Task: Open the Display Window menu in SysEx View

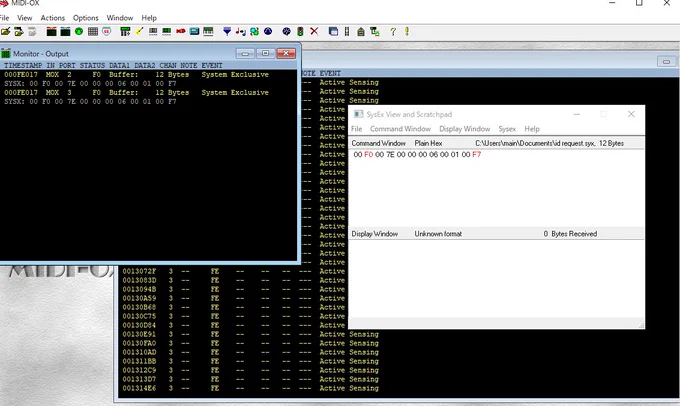Action: coord(464,129)
